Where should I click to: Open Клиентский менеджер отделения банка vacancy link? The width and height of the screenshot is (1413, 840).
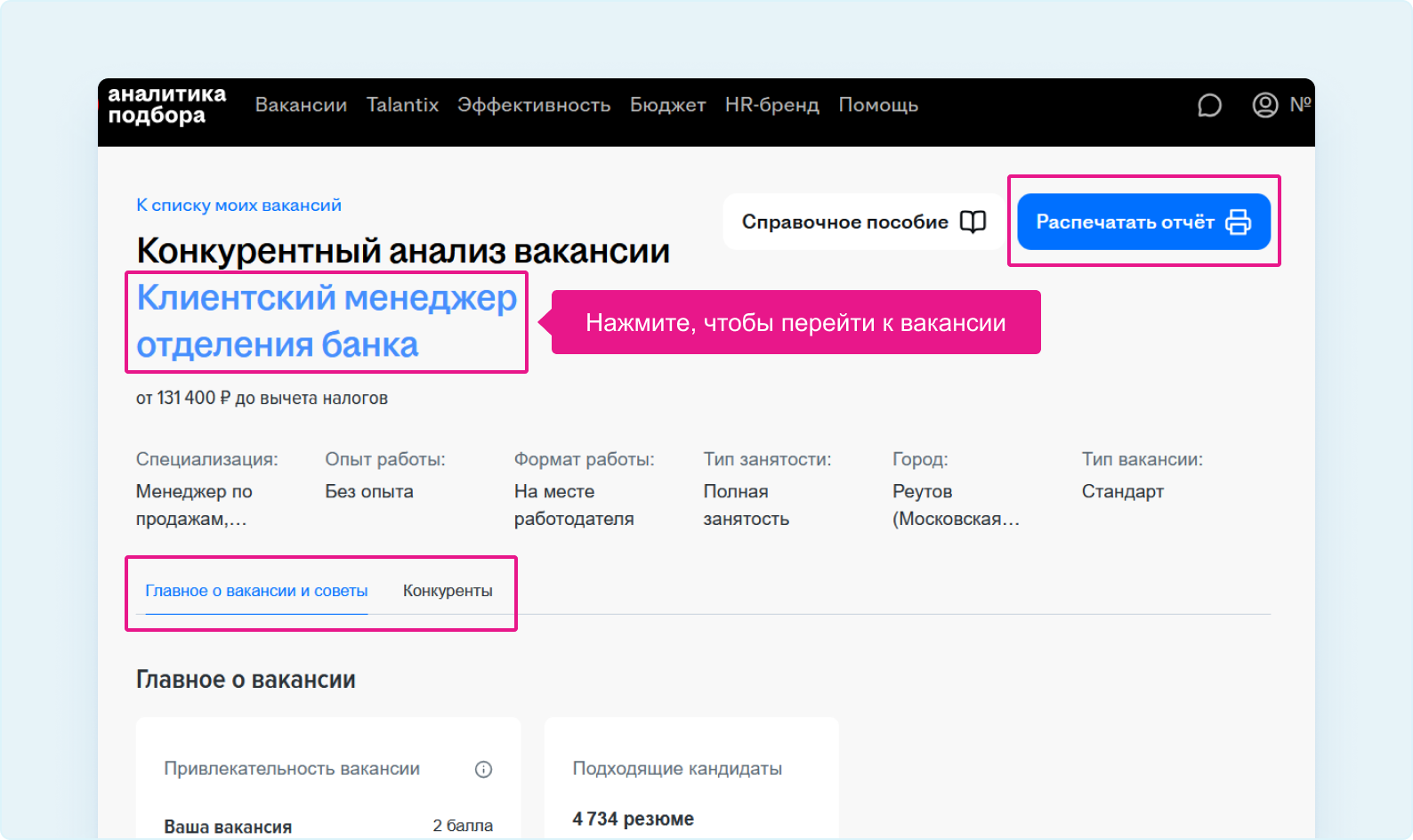point(326,321)
